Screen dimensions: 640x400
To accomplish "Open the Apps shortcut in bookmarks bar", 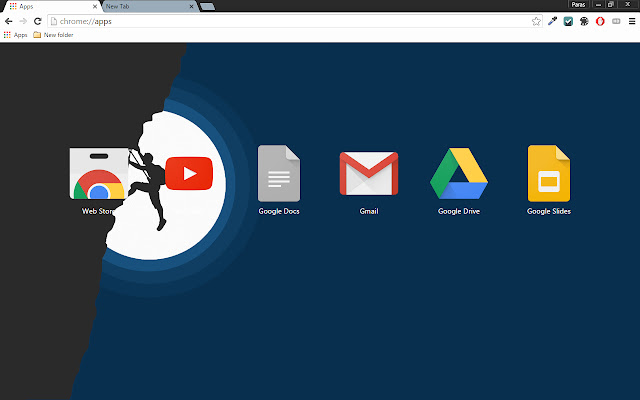I will coord(16,35).
